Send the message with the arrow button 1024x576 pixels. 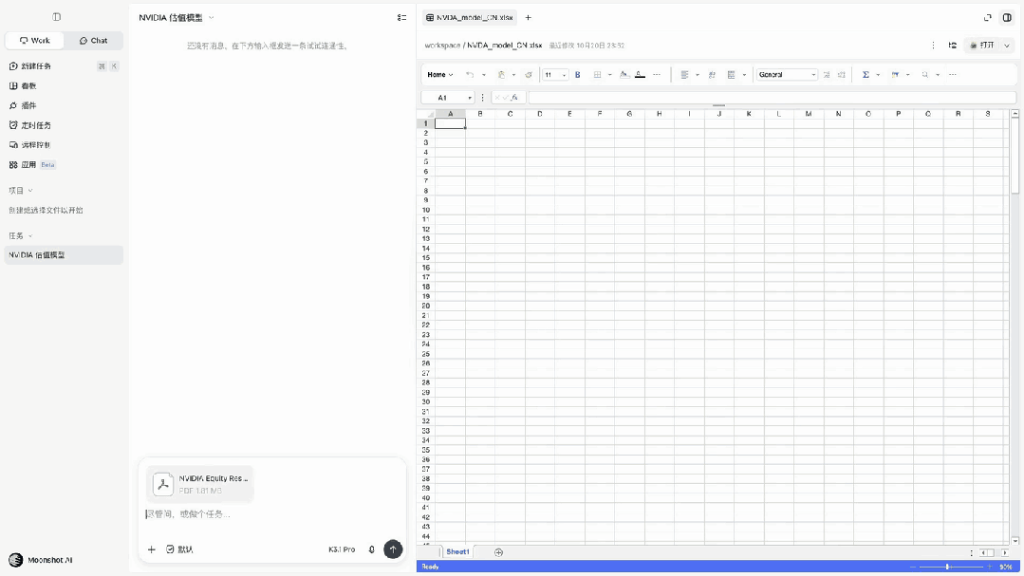click(392, 549)
